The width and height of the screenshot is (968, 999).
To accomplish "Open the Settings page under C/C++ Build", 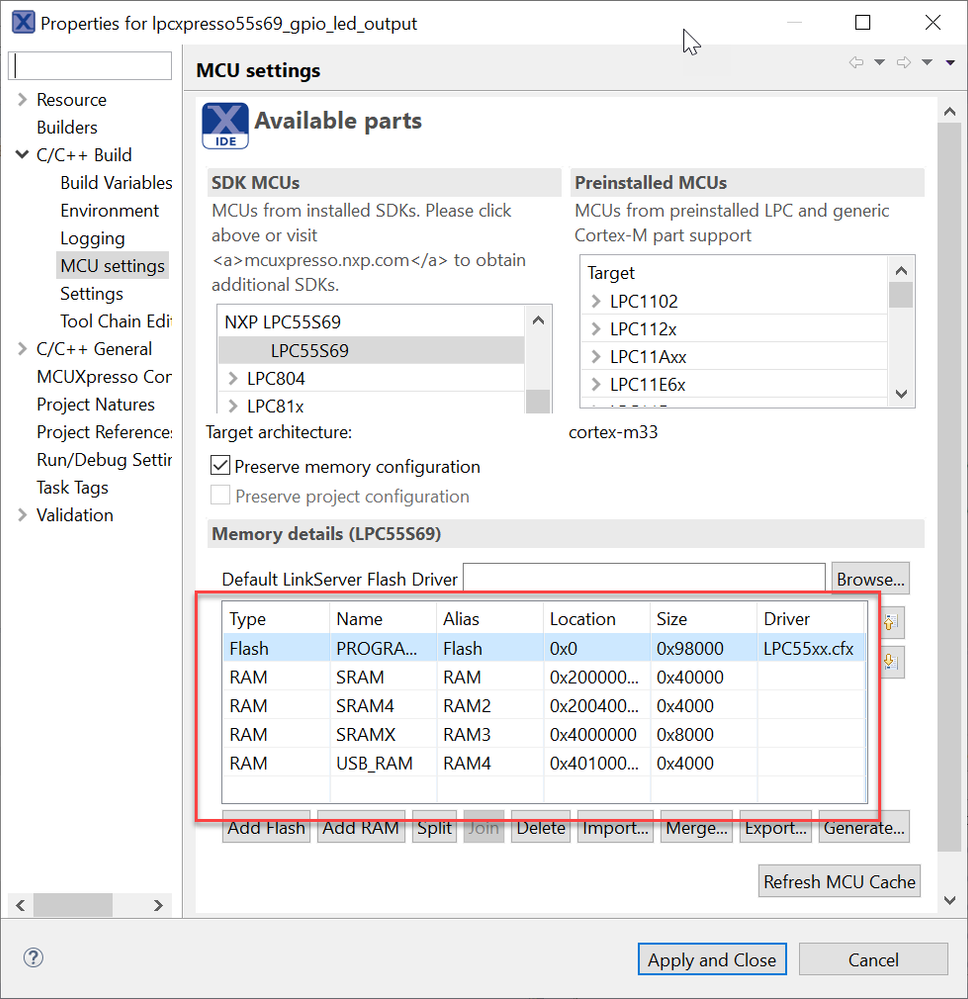I will (x=92, y=294).
